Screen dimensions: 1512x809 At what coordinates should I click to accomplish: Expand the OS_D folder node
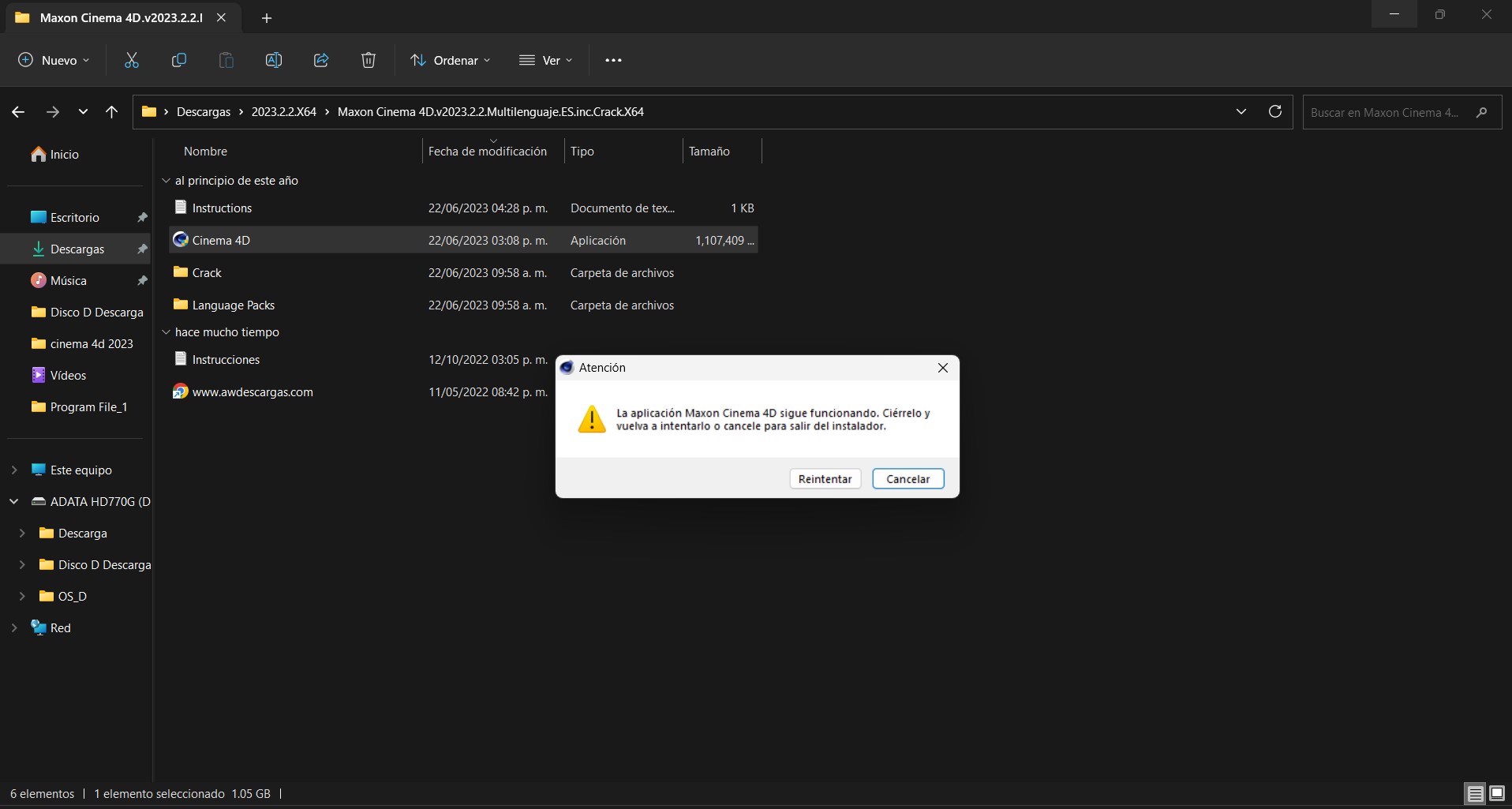[x=22, y=596]
